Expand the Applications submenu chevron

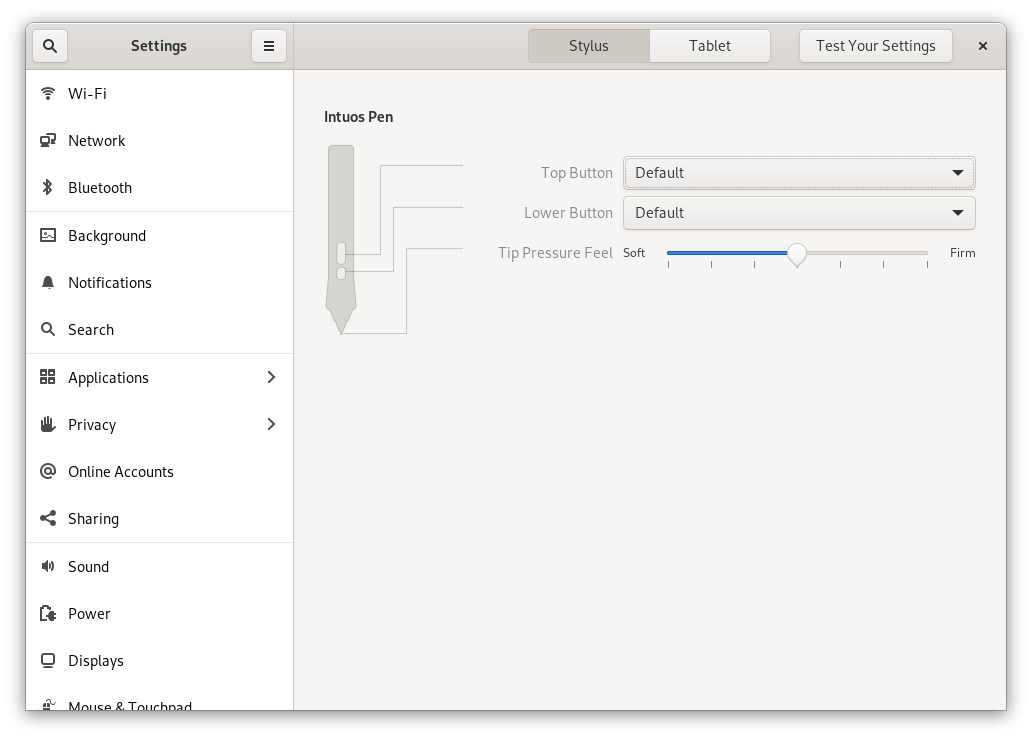click(271, 377)
